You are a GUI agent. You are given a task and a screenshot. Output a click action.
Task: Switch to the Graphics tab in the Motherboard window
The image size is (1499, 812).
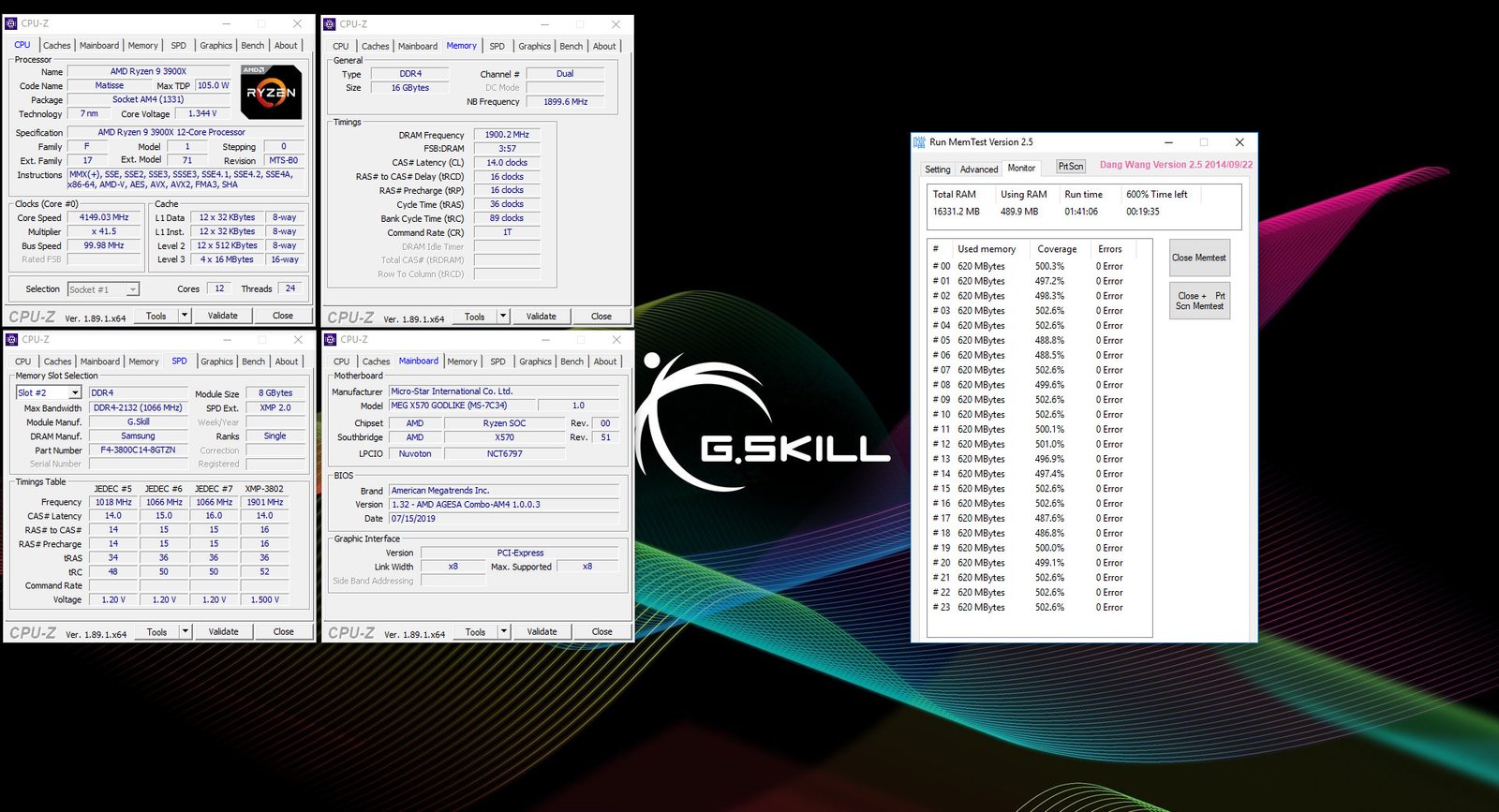coord(535,362)
